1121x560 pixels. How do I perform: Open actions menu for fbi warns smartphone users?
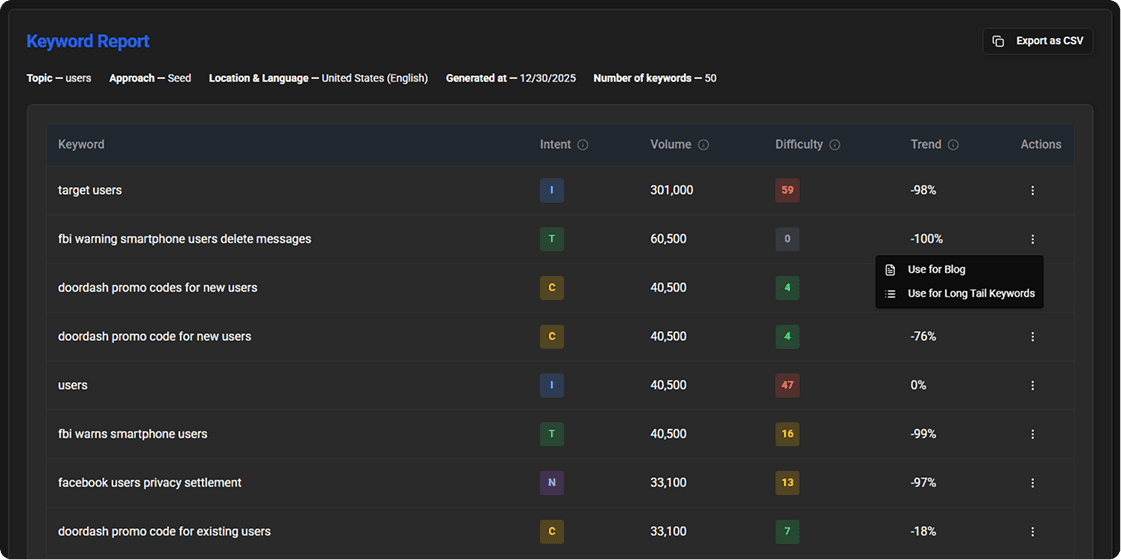1032,434
